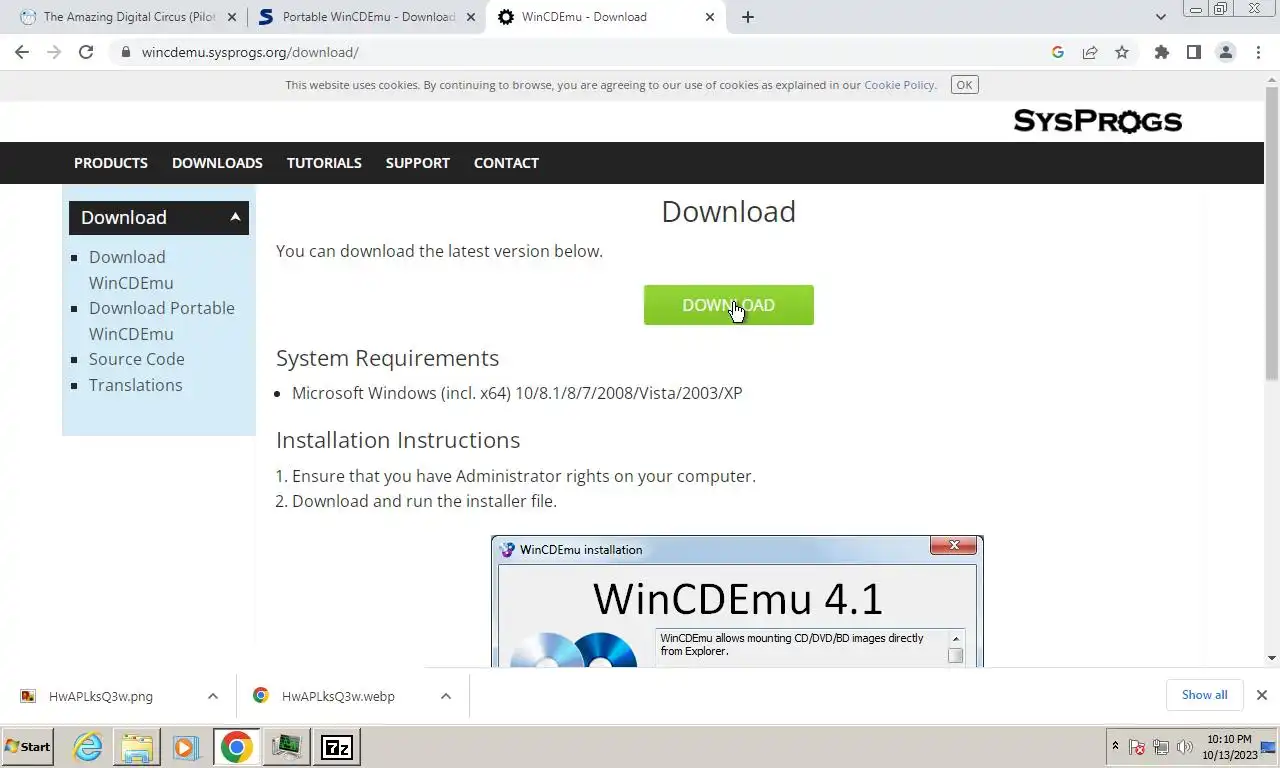This screenshot has width=1280, height=768.
Task: Open the Google icon in the address bar
Action: tap(1058, 52)
